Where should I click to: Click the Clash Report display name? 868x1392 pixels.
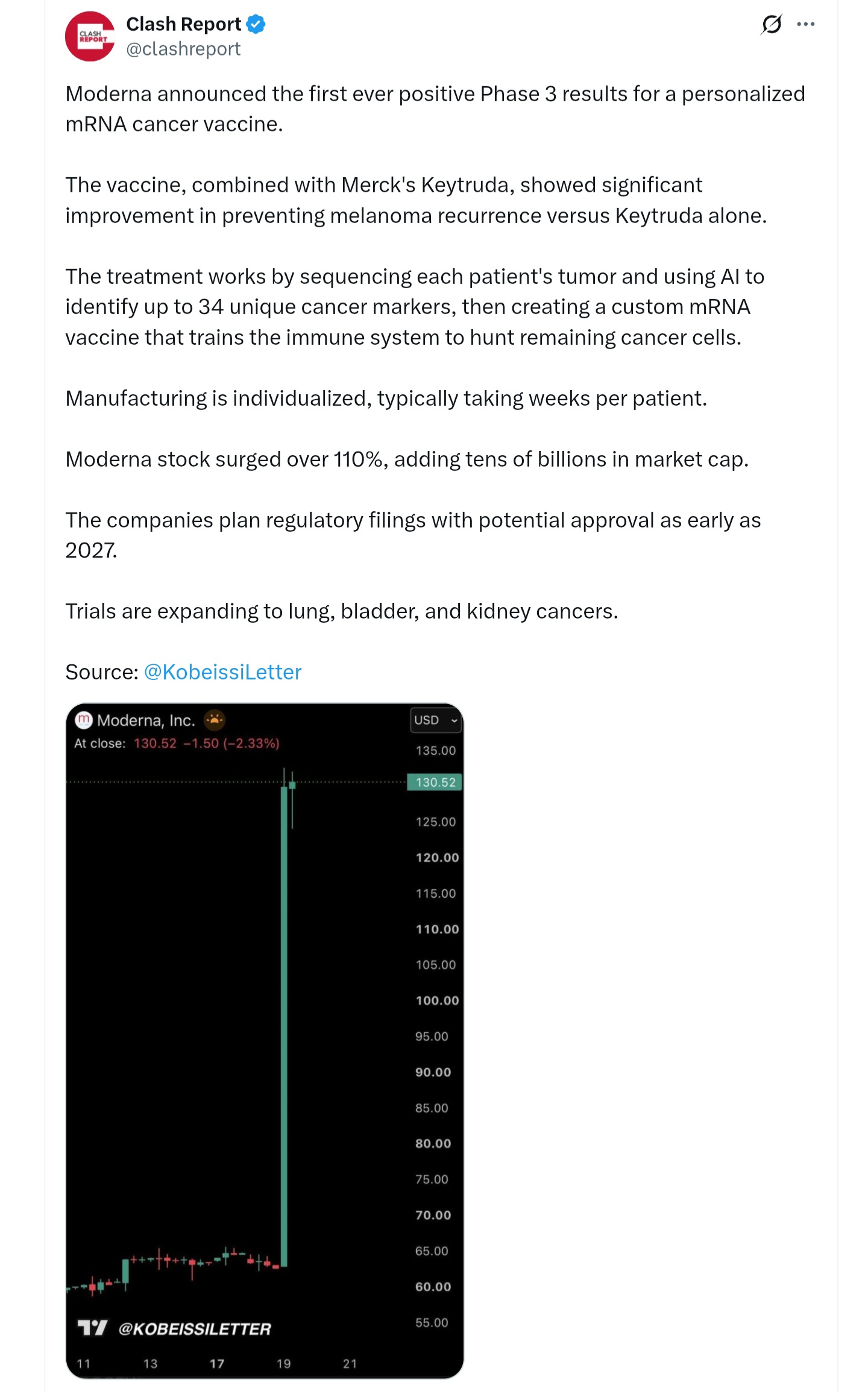[x=183, y=24]
